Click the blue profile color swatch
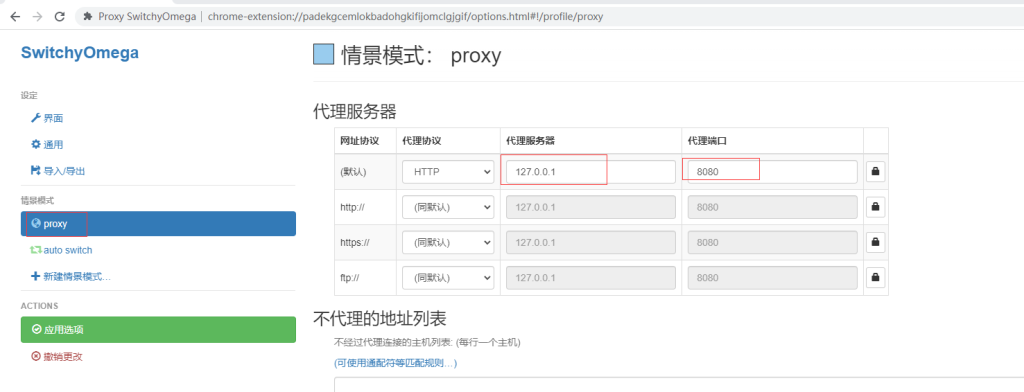The width and height of the screenshot is (1024, 392). (x=324, y=54)
